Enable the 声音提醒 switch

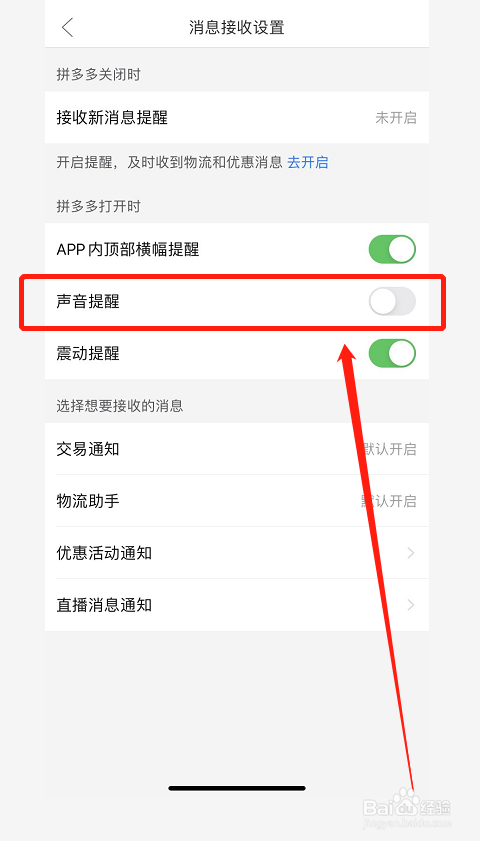(392, 301)
